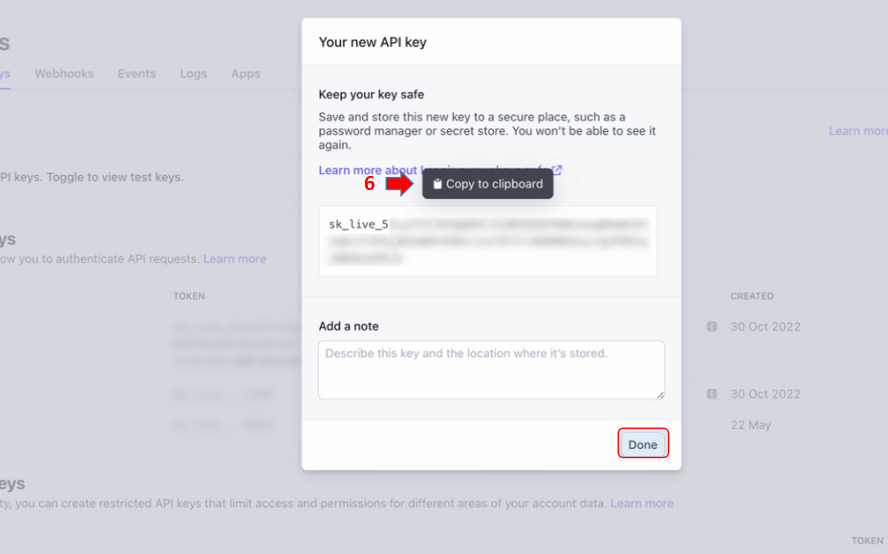Open the Apps tab

(x=245, y=74)
